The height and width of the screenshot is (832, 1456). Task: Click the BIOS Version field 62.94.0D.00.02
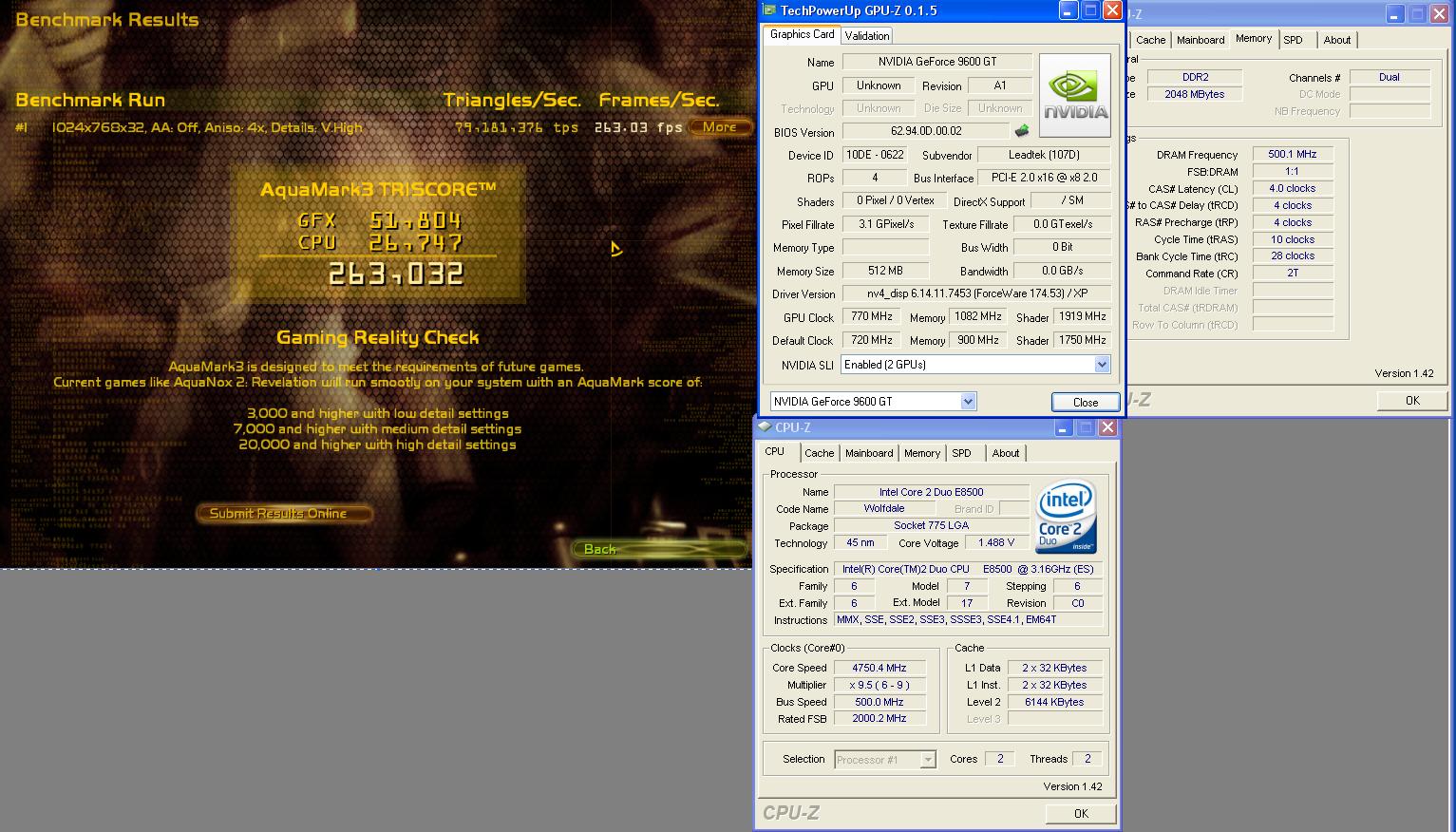[x=926, y=131]
